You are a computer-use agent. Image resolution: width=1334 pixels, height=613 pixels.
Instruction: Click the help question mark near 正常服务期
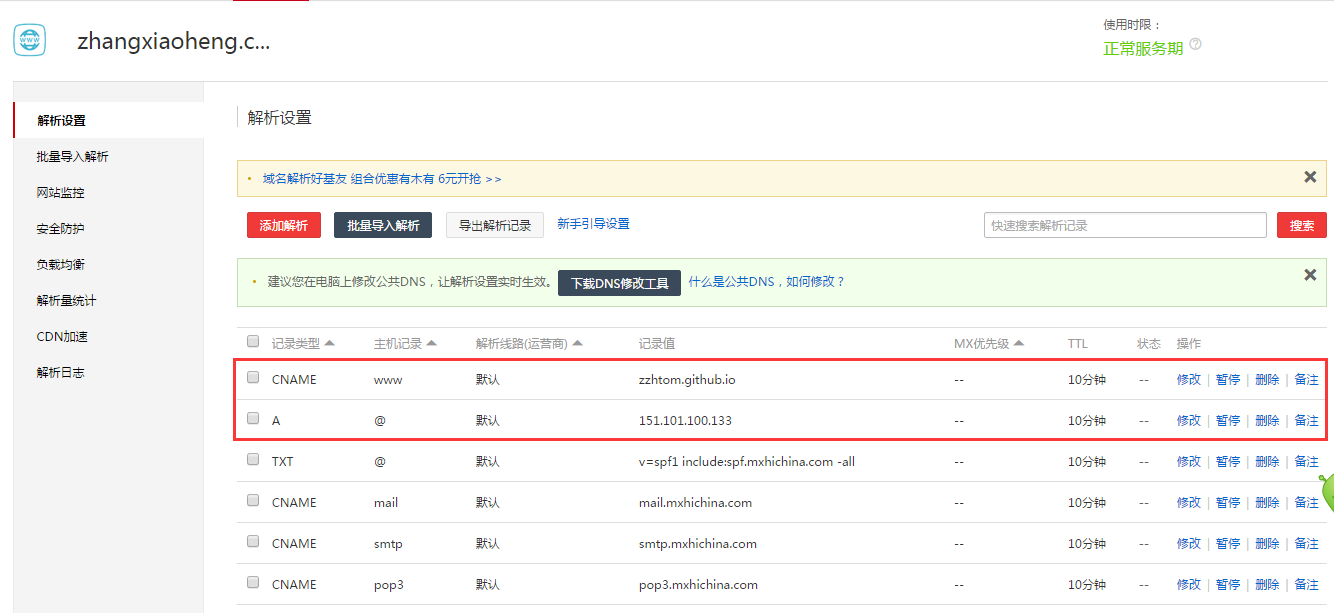coord(1195,45)
